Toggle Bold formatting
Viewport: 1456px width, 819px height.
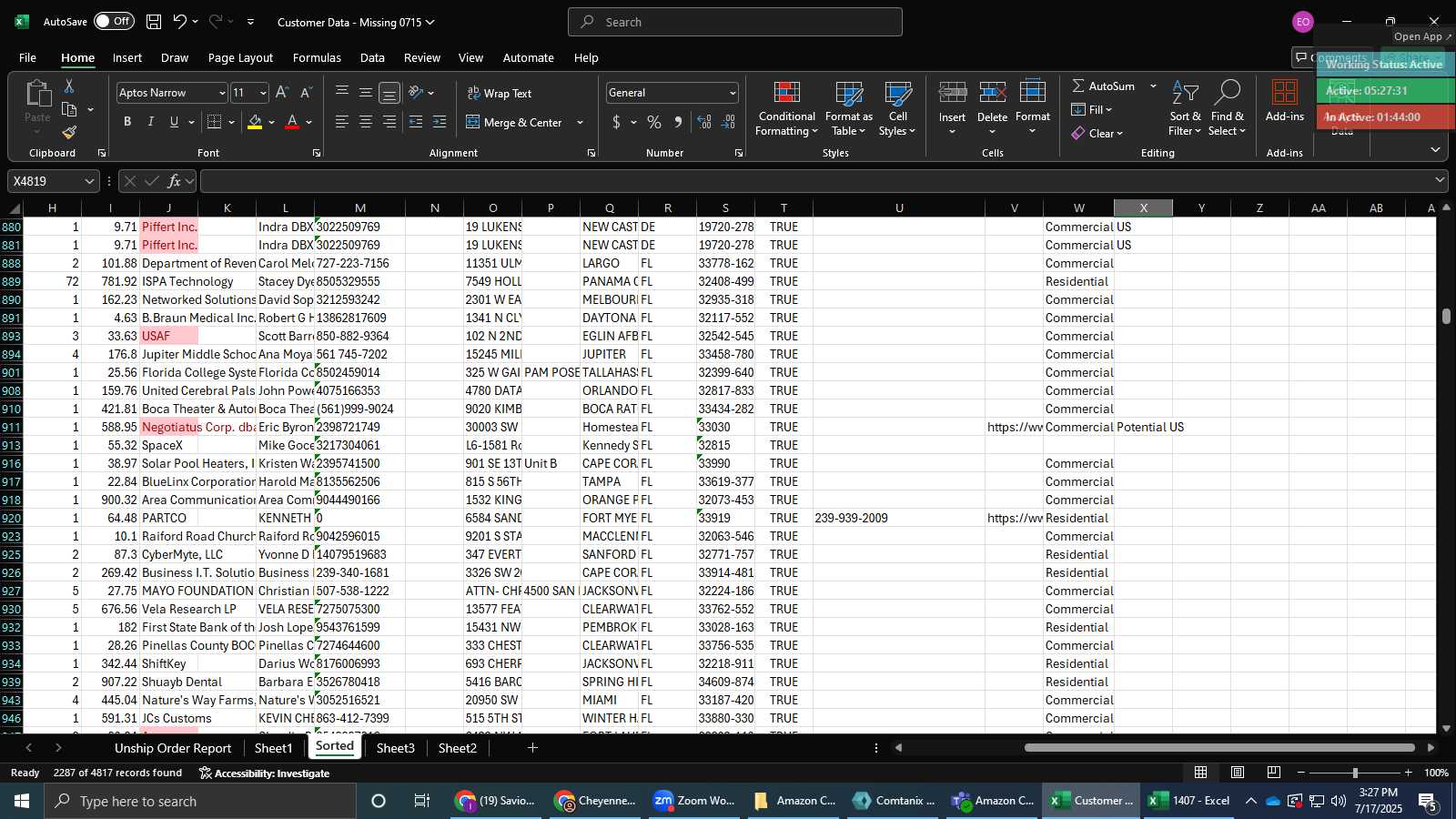(127, 122)
